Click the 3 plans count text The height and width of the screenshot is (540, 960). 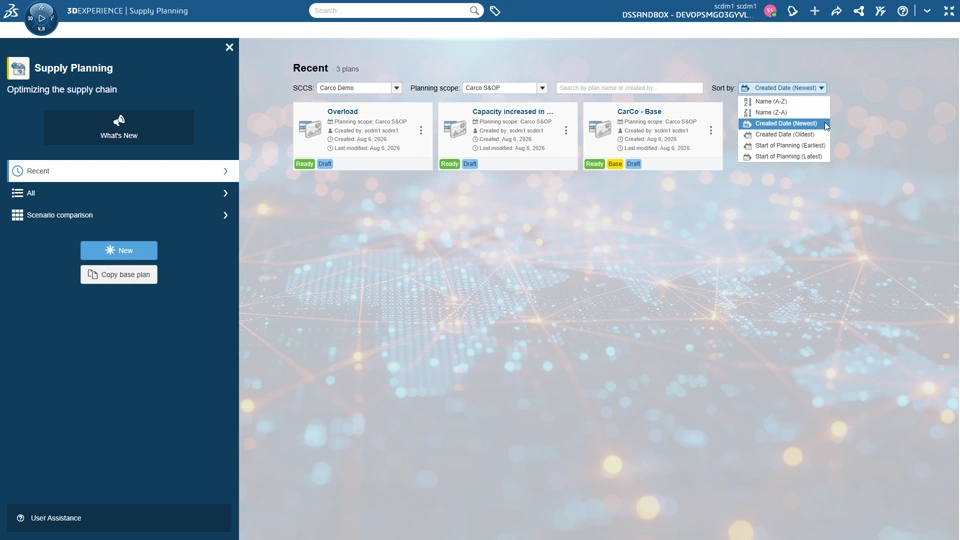pos(347,69)
